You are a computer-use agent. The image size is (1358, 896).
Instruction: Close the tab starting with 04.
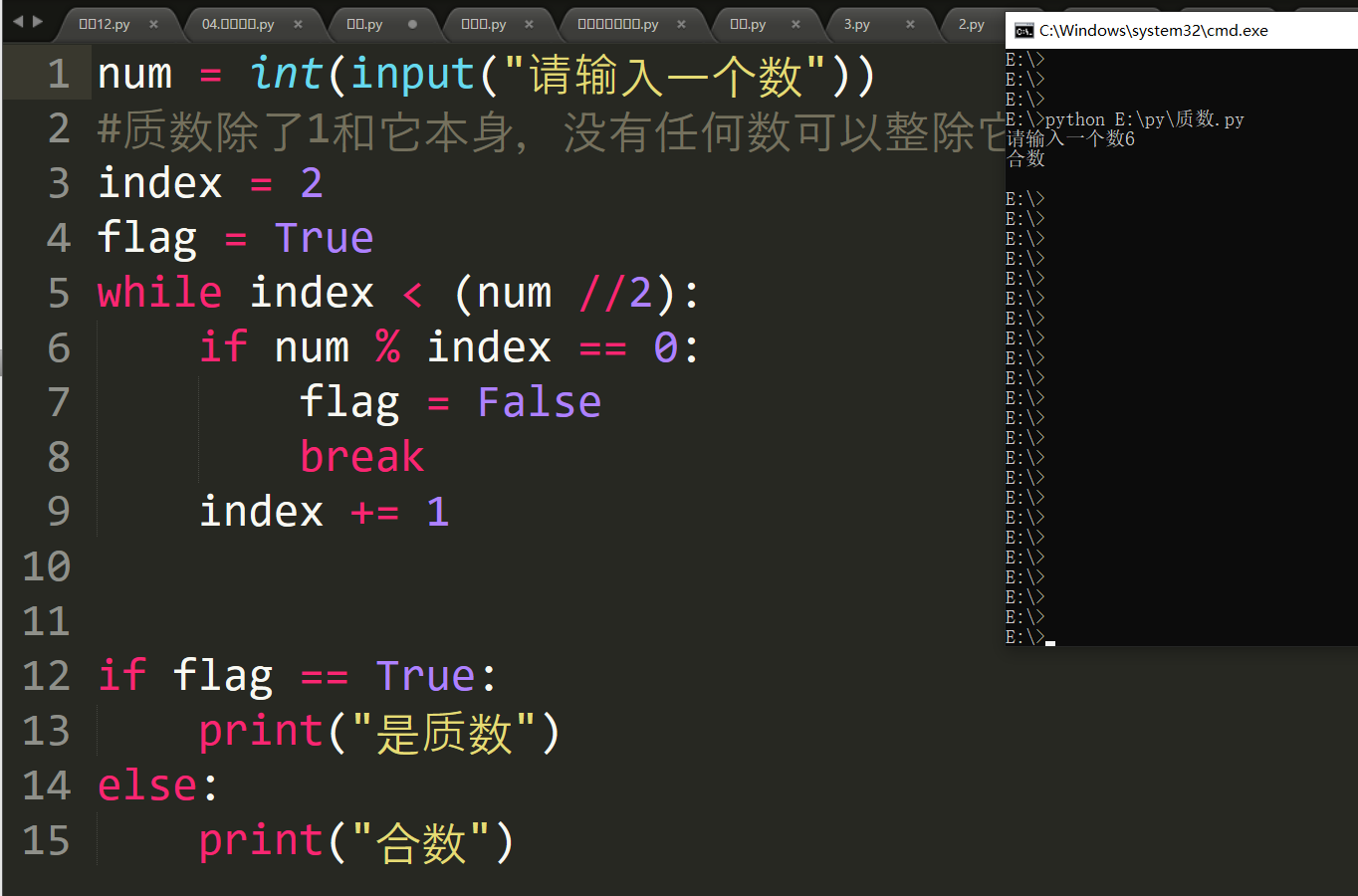pyautogui.click(x=298, y=24)
